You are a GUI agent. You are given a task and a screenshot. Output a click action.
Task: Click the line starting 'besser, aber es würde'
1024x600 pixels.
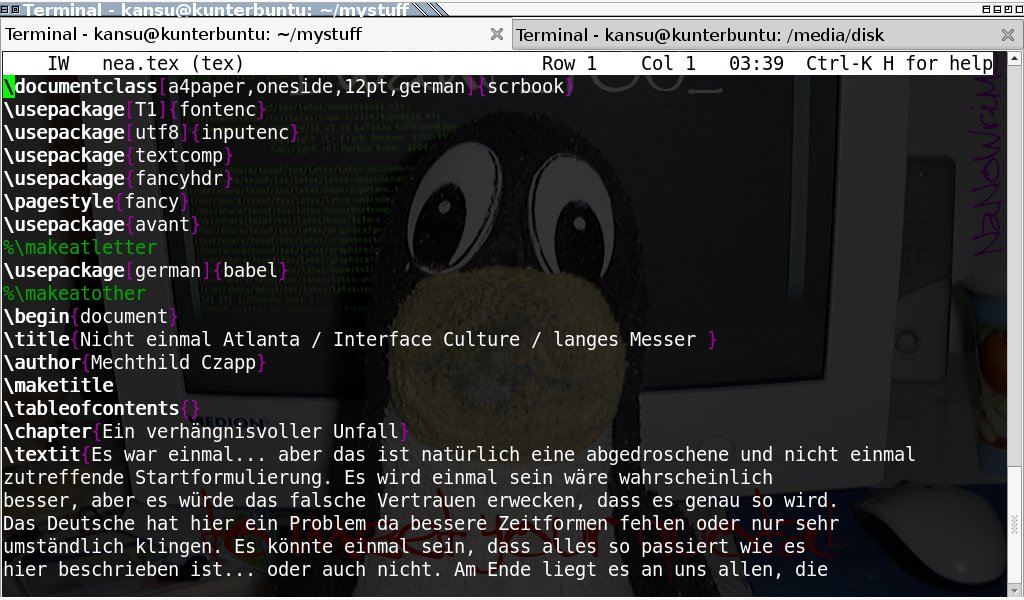(421, 500)
